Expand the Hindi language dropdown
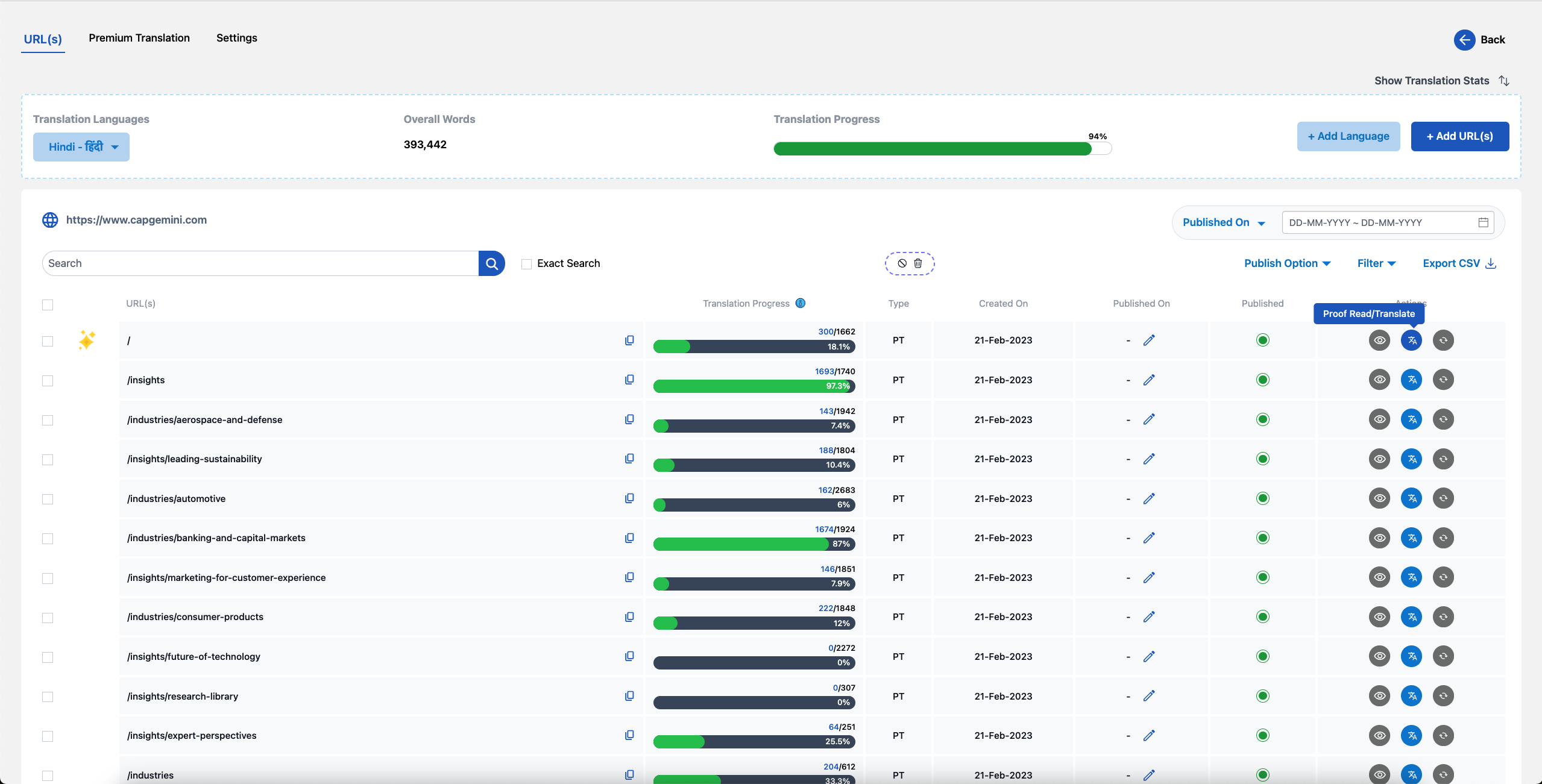Screen dimensions: 1542x784 coord(81,147)
